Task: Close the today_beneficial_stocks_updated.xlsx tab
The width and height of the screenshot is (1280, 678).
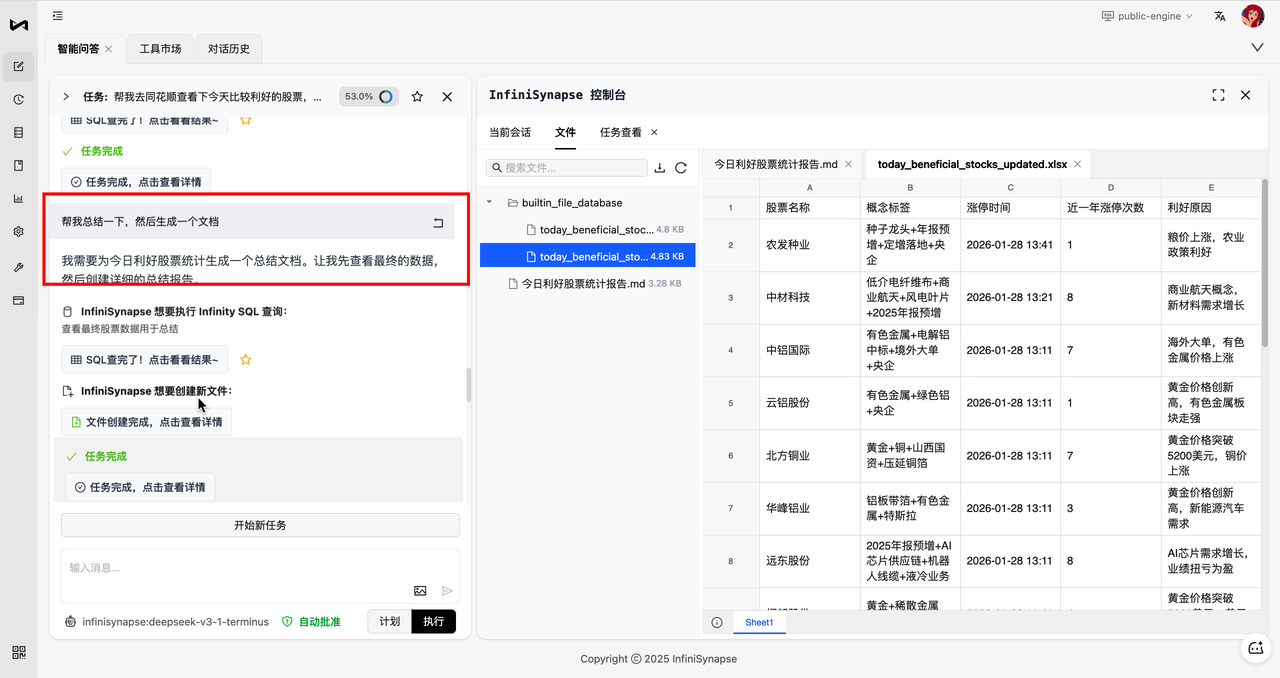Action: pos(1078,164)
